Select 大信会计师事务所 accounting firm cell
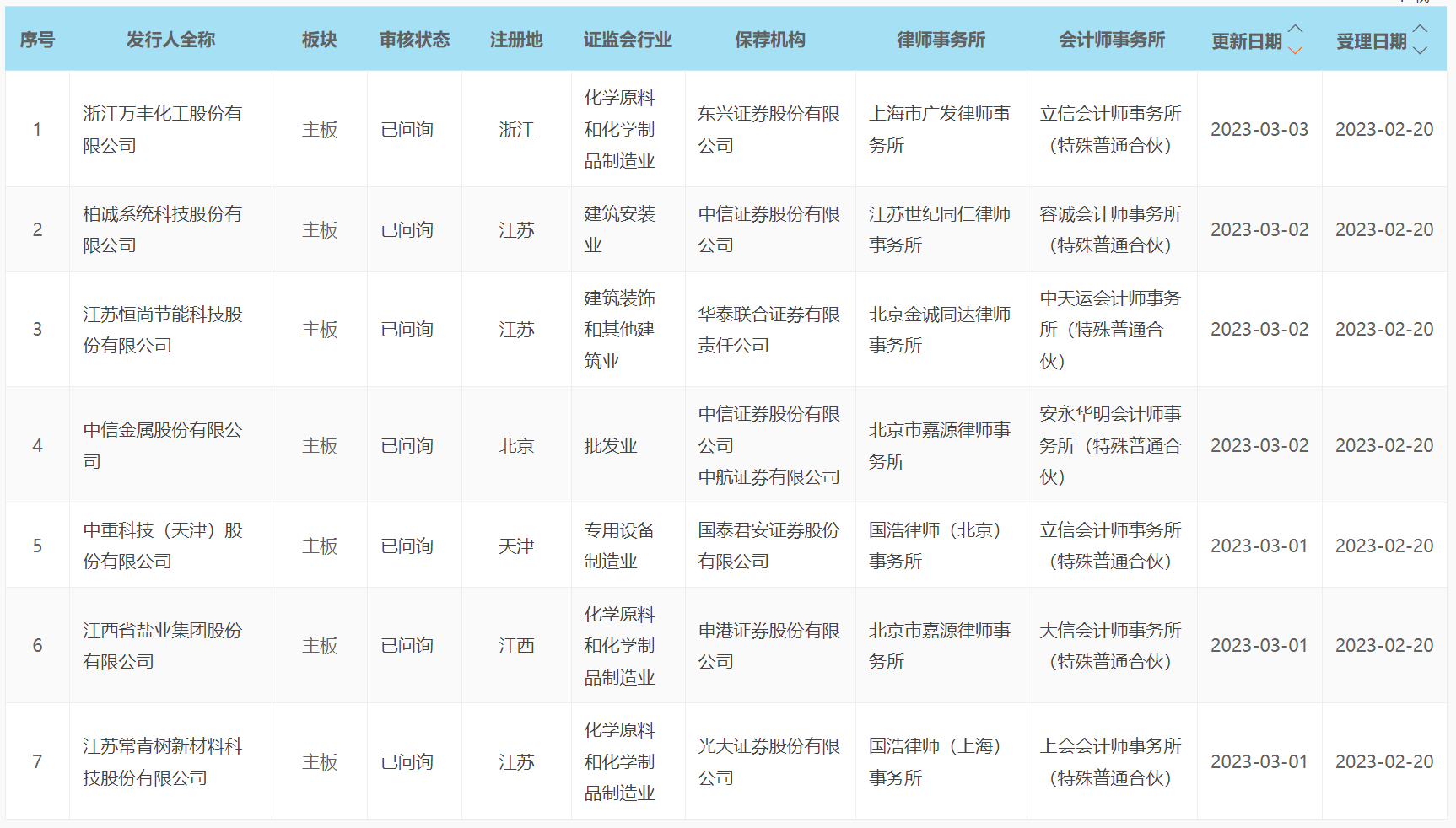 pos(1111,646)
